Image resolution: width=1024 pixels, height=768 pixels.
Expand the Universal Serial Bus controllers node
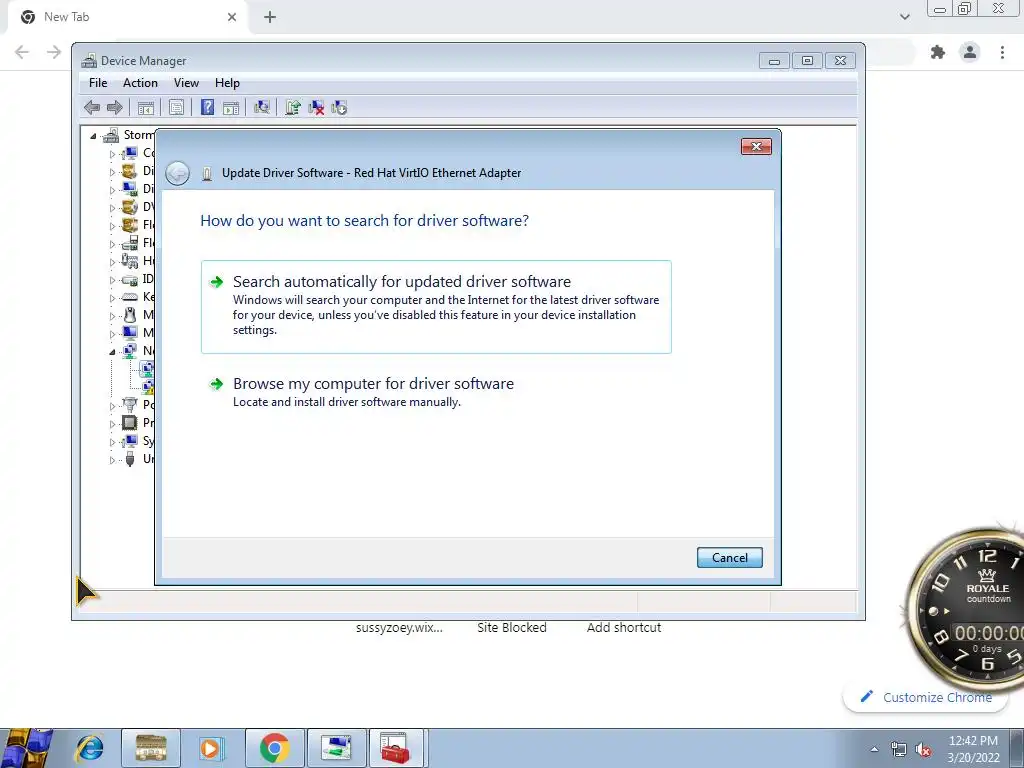click(112, 460)
